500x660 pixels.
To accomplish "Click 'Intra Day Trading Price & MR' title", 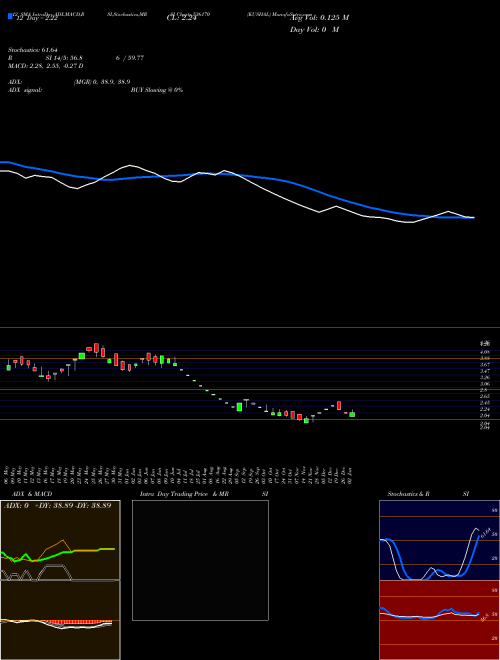I will [x=184, y=494].
